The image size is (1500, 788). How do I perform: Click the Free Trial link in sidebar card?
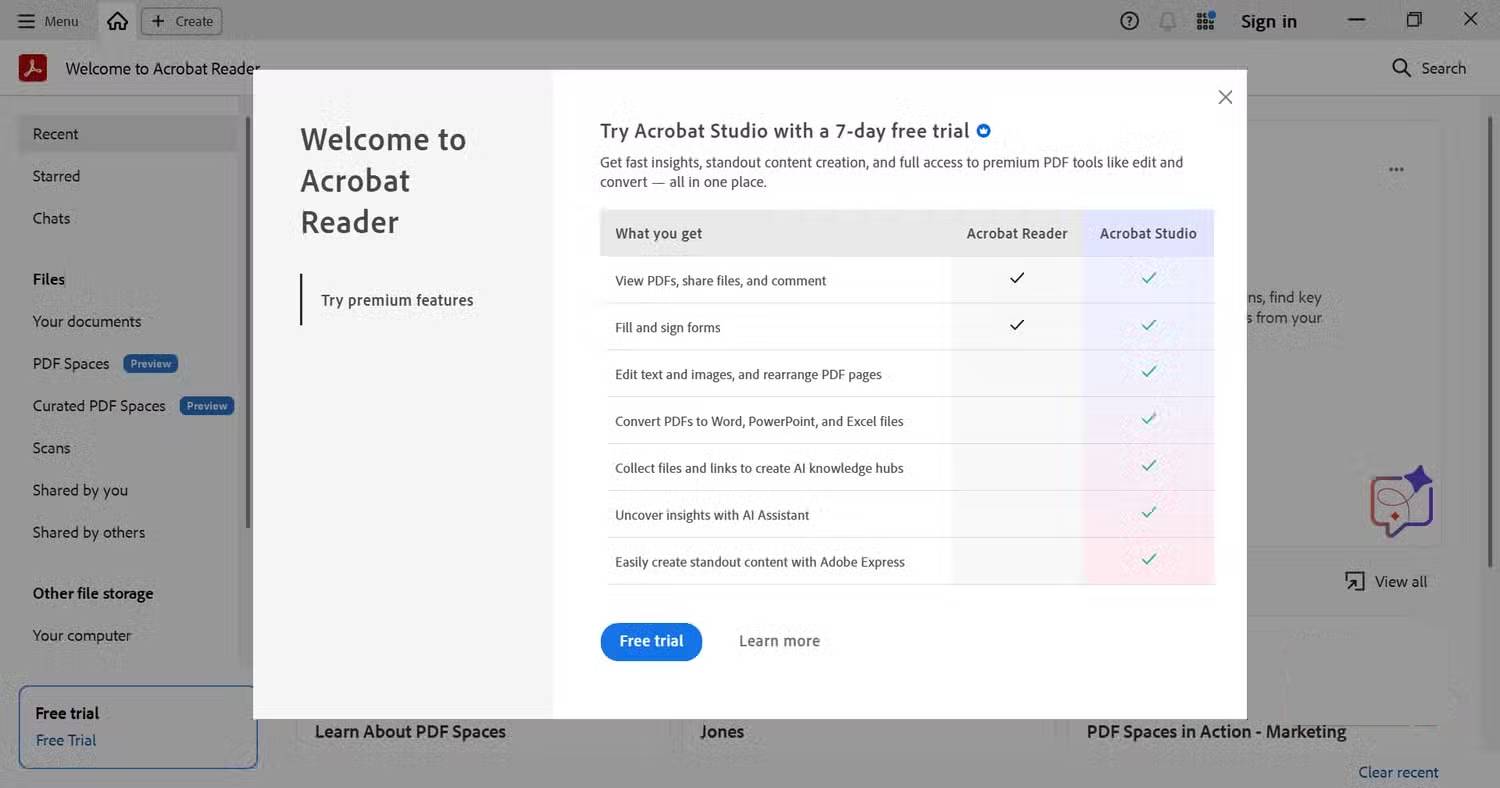pos(66,740)
